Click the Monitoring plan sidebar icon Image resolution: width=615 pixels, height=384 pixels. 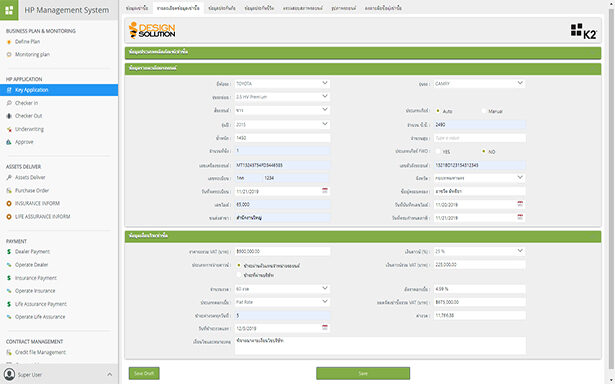(9, 55)
